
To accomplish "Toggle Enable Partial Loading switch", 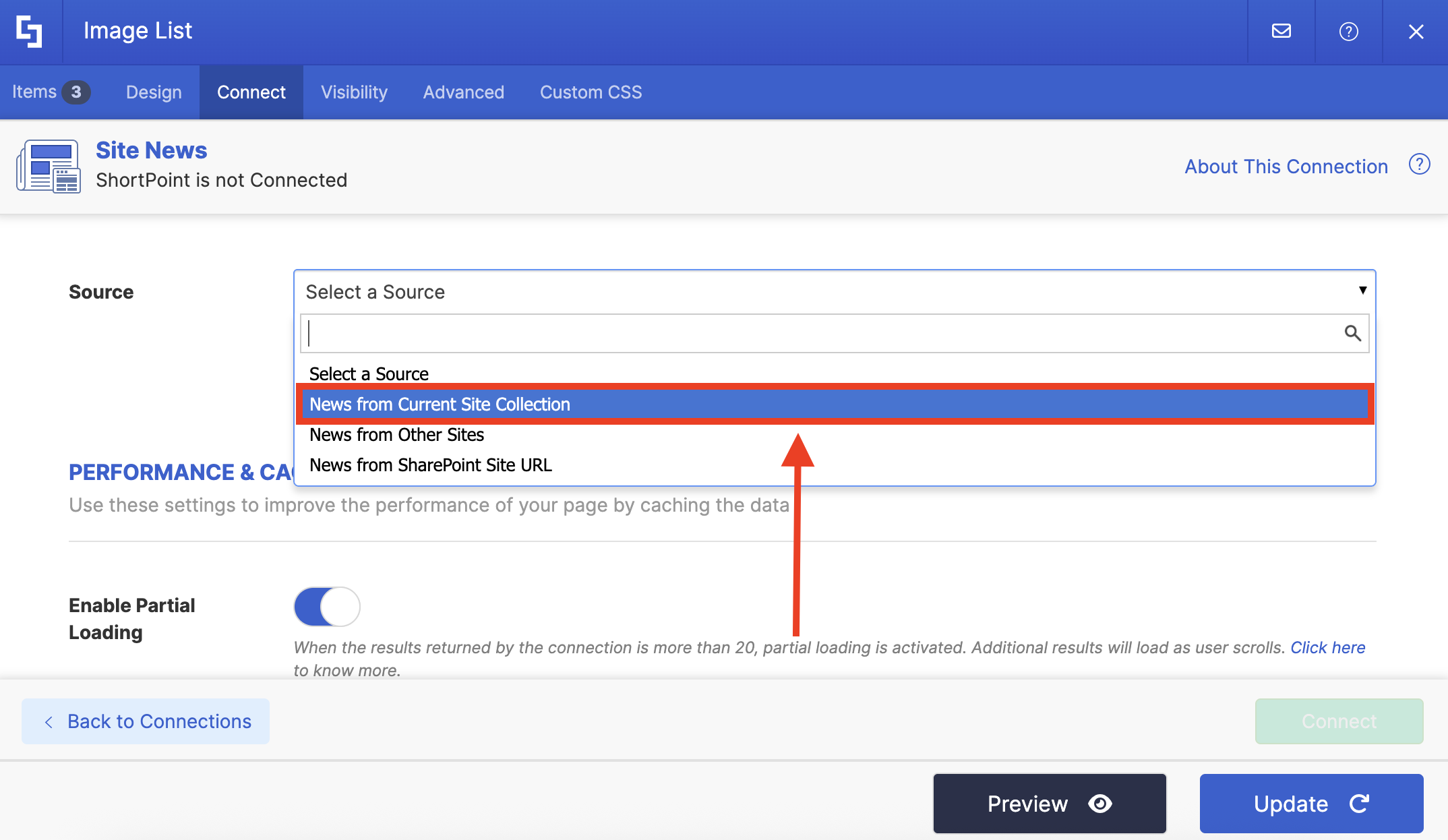I will (x=327, y=606).
